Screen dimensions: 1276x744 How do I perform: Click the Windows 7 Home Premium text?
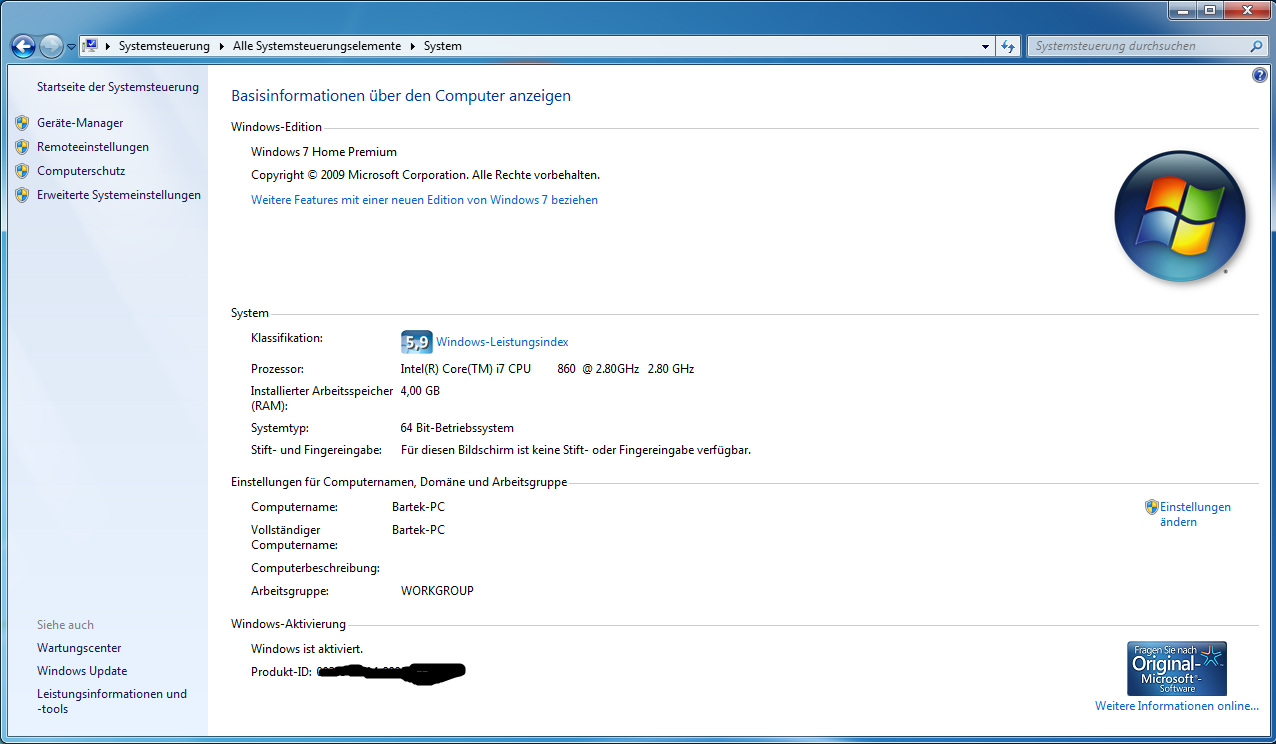click(324, 152)
